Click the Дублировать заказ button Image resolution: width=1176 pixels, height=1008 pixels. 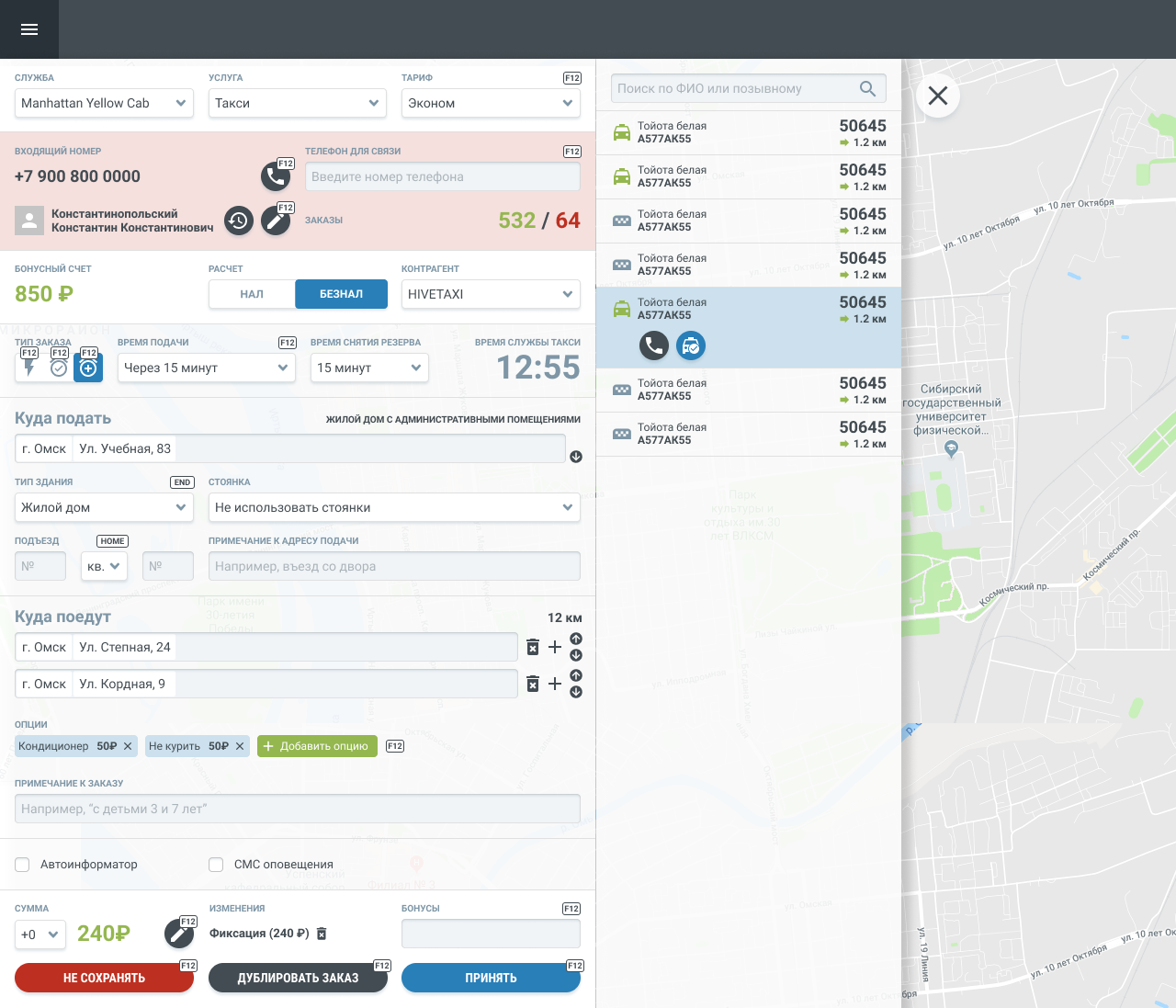click(298, 978)
